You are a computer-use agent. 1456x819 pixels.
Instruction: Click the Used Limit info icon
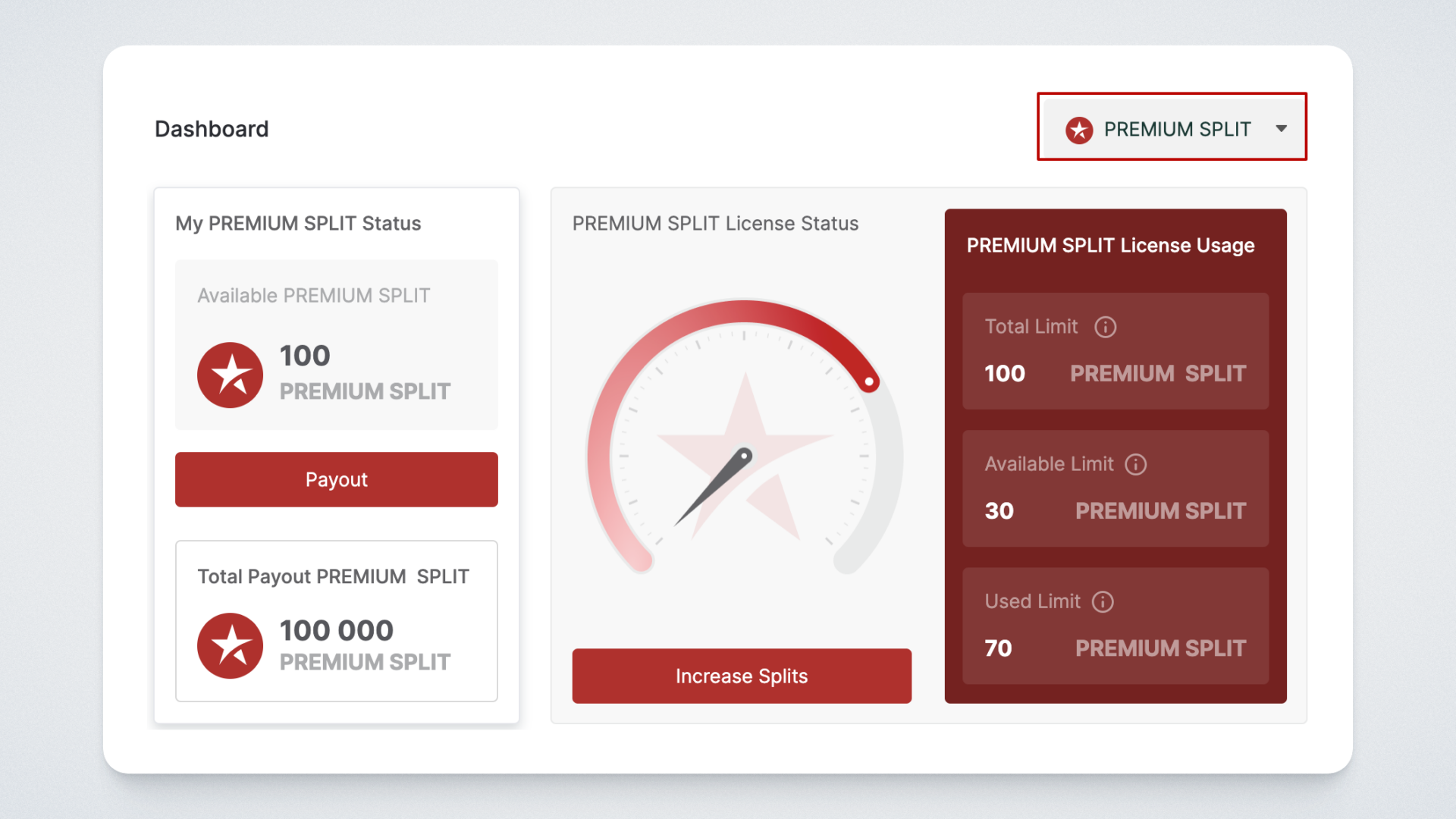click(x=1103, y=602)
